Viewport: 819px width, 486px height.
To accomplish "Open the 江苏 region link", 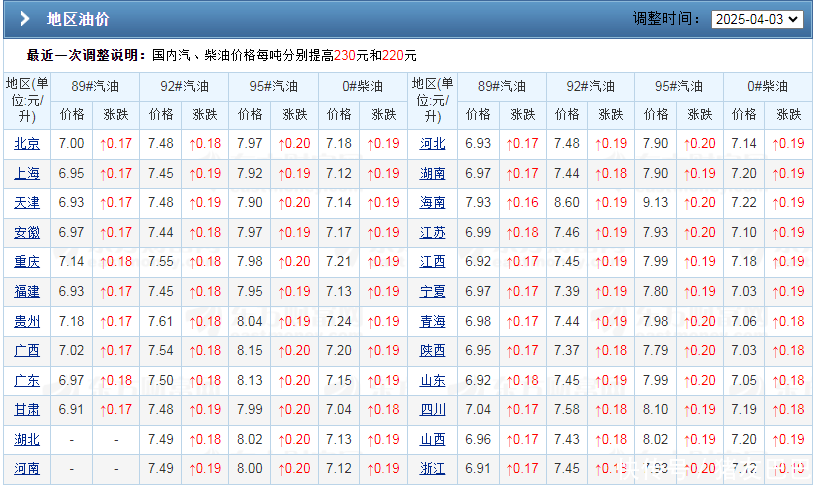I will pos(432,233).
